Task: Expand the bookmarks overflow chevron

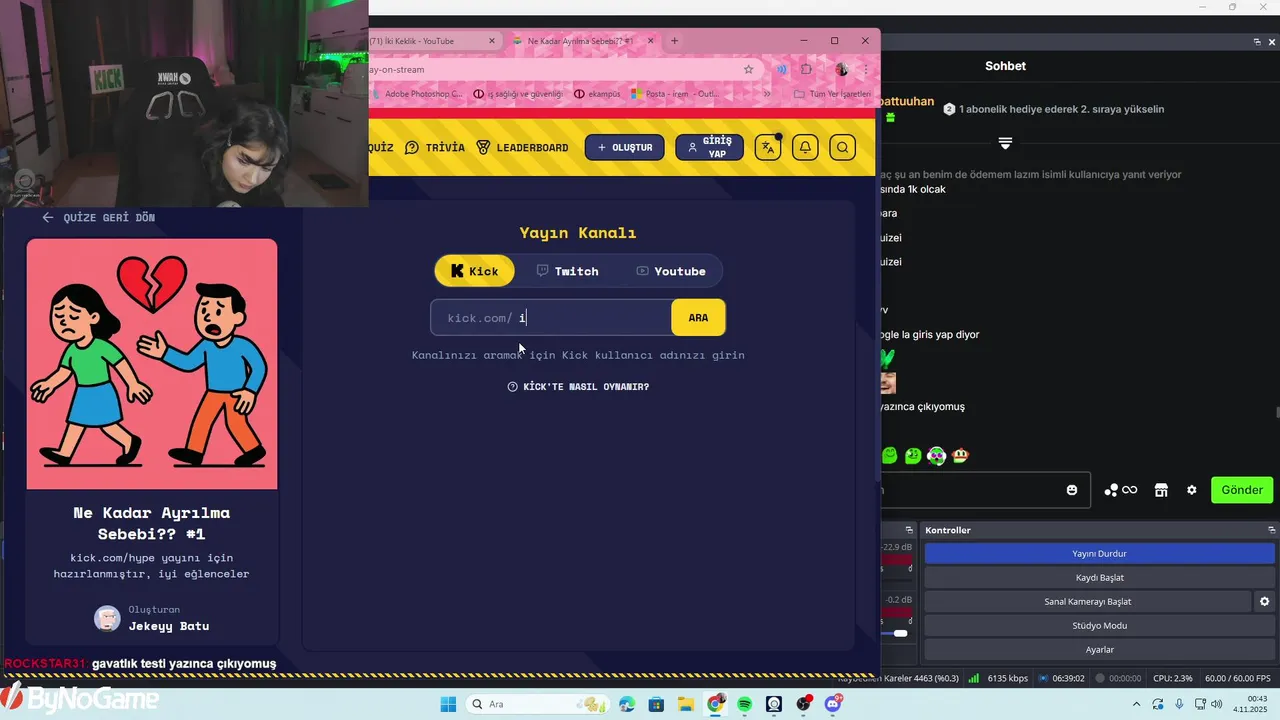Action: pyautogui.click(x=767, y=94)
